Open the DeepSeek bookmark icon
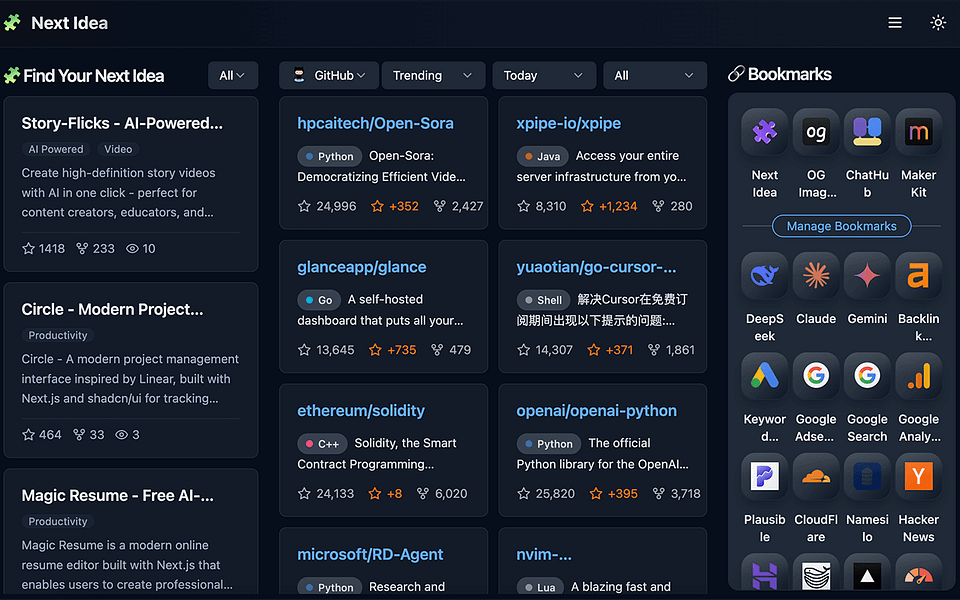Image resolution: width=960 pixels, height=600 pixels. [764, 276]
